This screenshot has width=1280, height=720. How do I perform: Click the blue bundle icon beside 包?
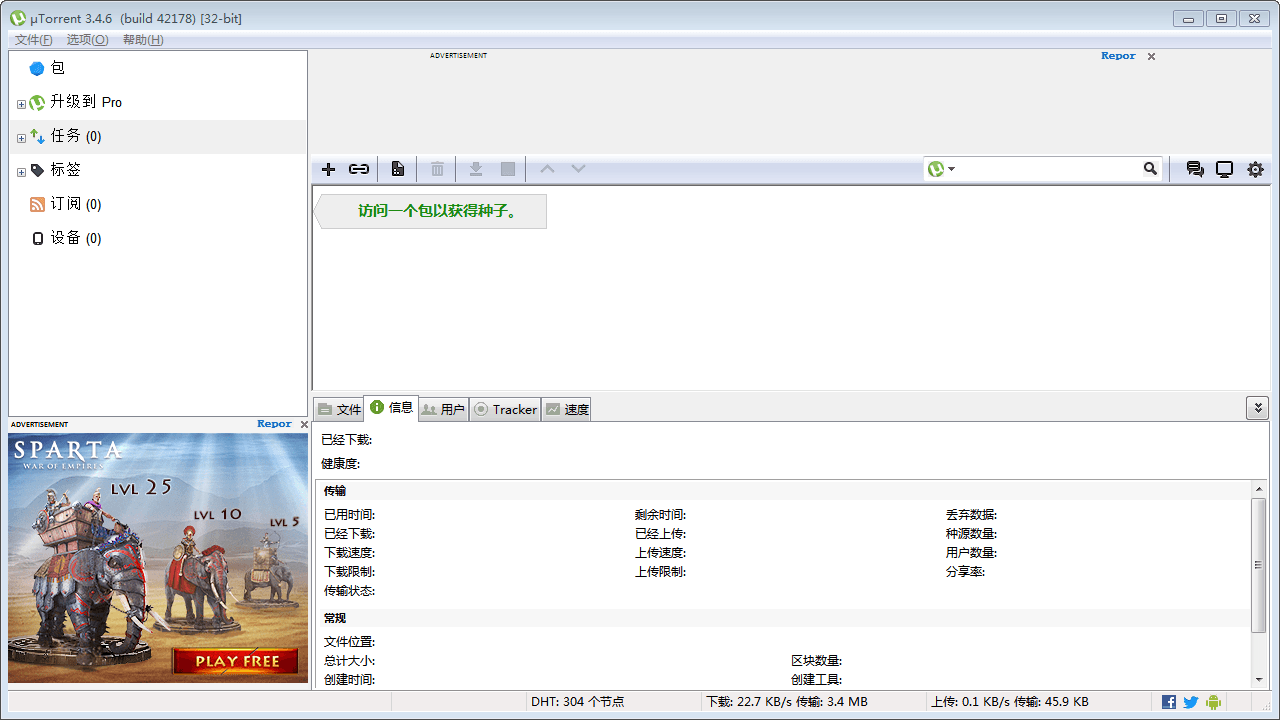tap(37, 69)
